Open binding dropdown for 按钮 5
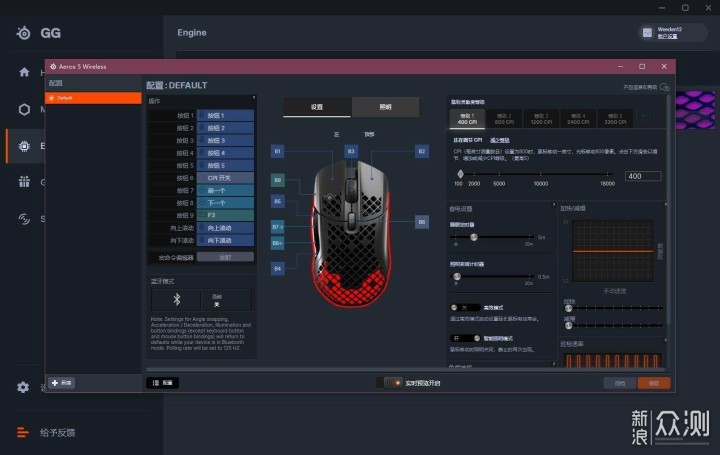This screenshot has height=455, width=720. (225, 165)
